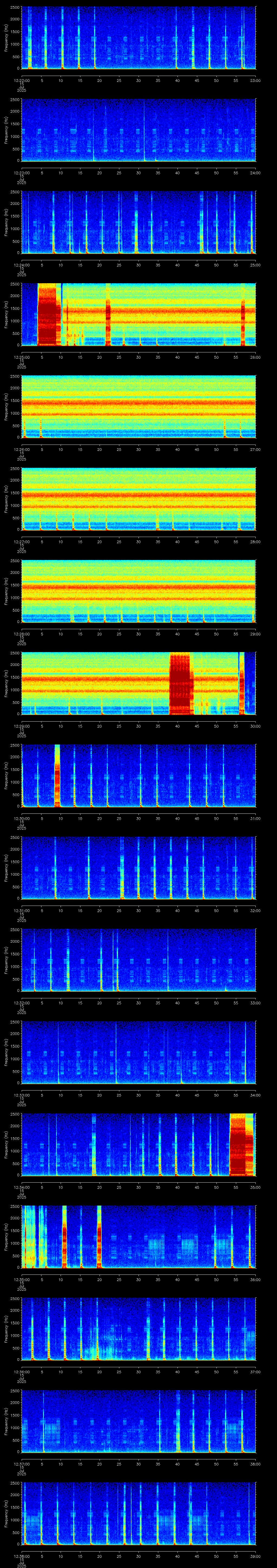Click the "12:22:00" start time label
This screenshot has height=1568, width=277.
tap(21, 80)
